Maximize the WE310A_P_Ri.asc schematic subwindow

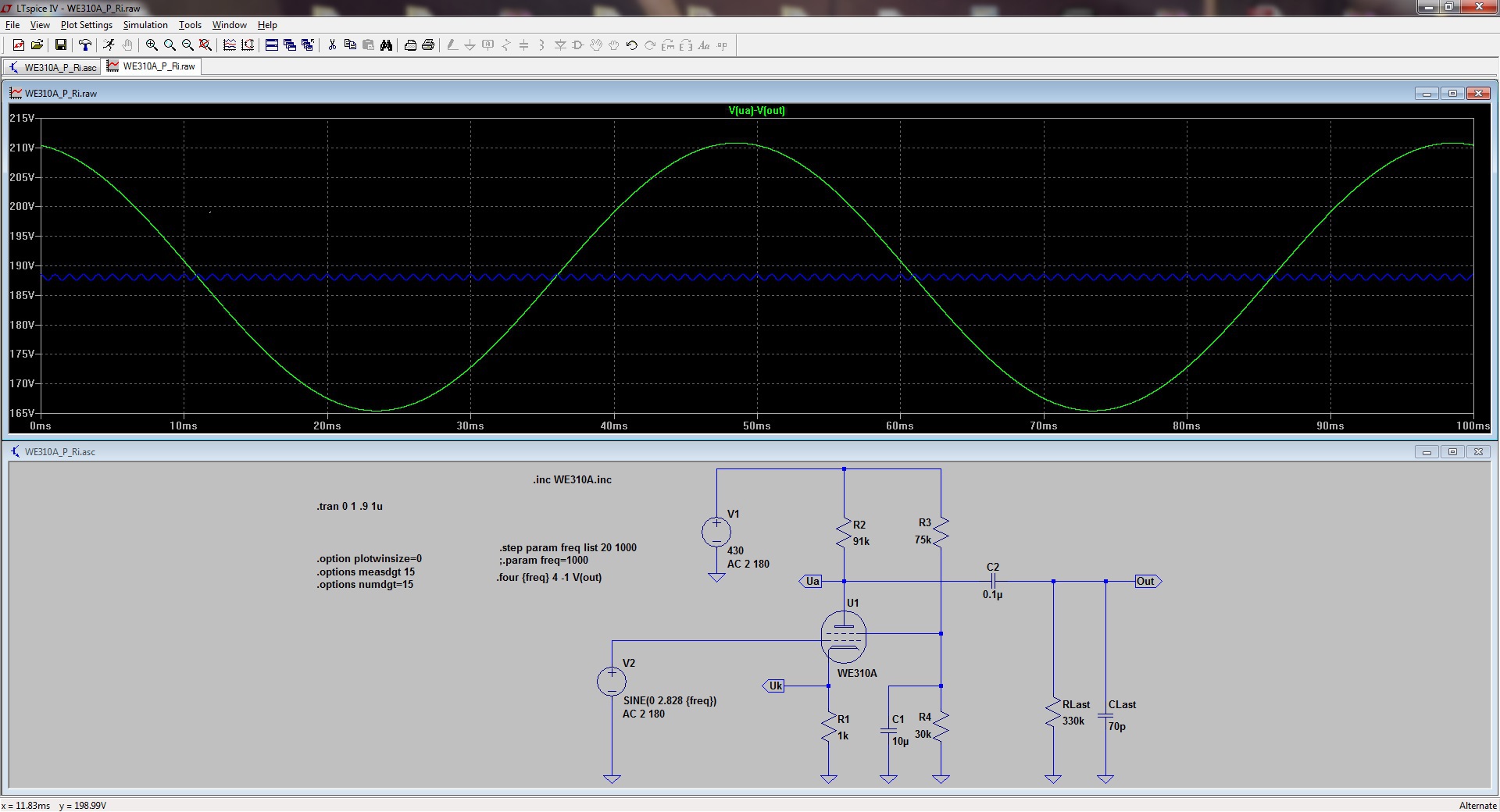click(x=1452, y=451)
